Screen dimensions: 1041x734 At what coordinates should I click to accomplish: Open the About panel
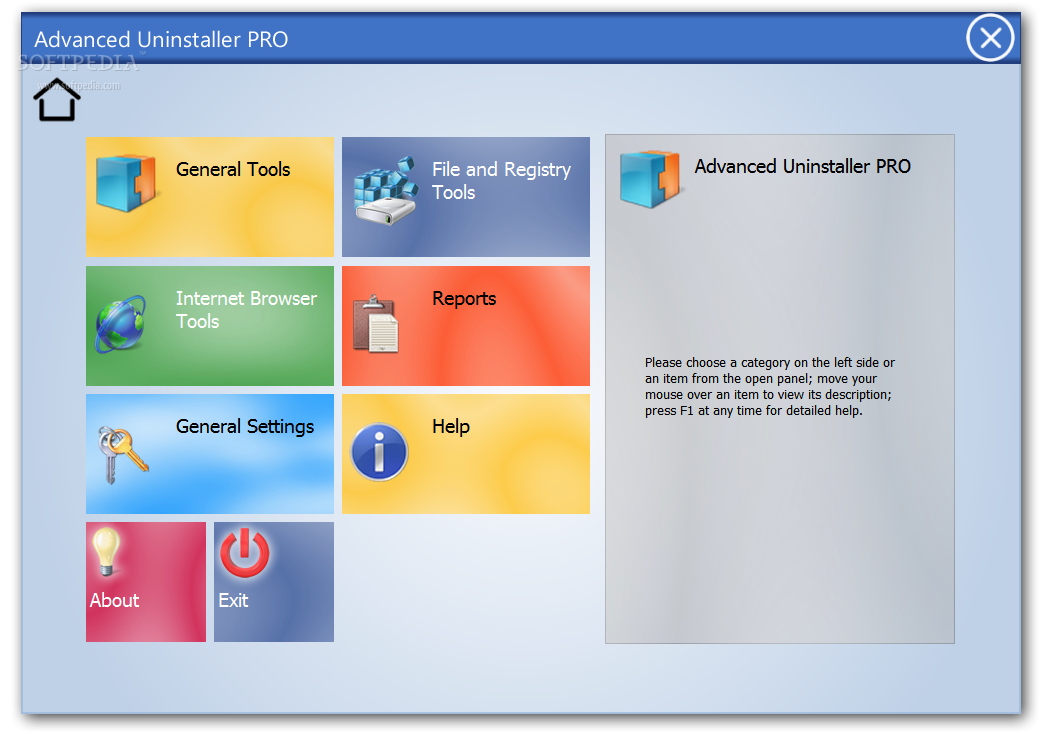[x=113, y=600]
